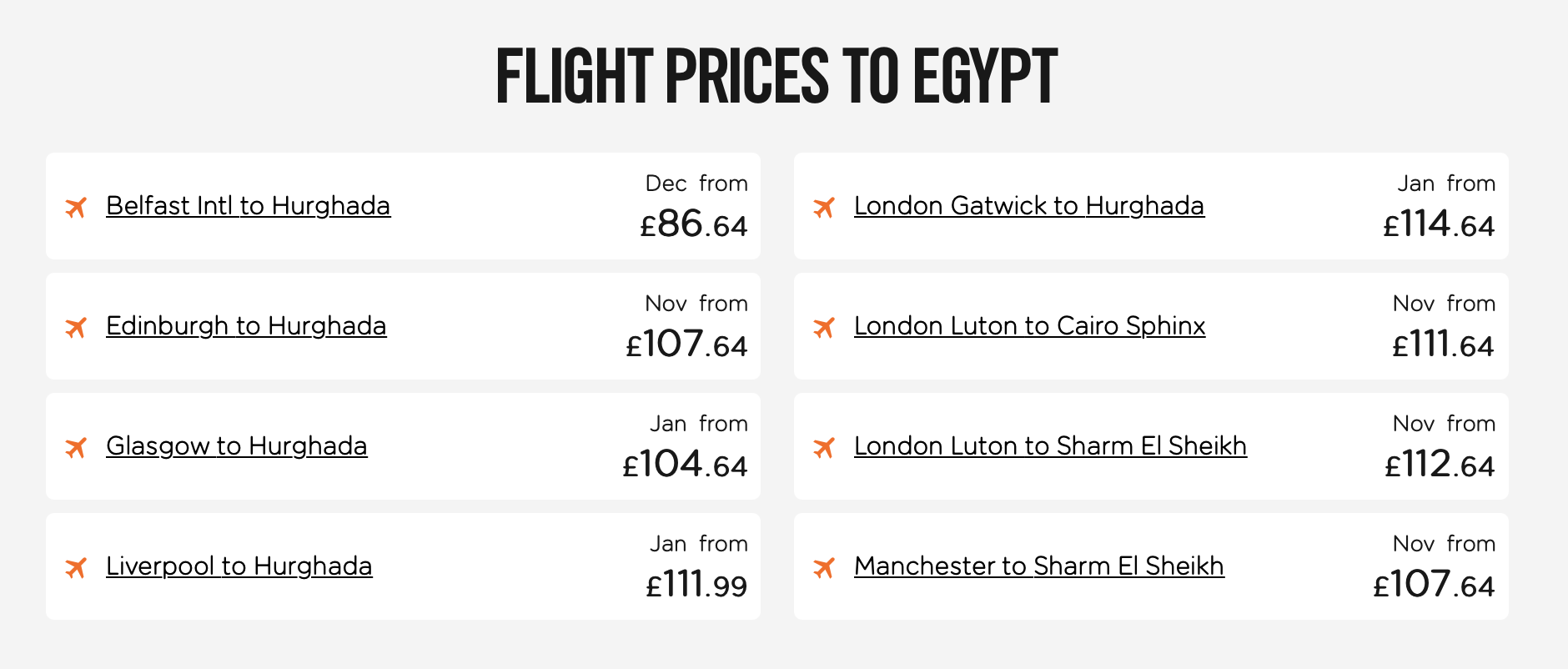Follow the Liverpool to Hurghada link
The width and height of the screenshot is (1568, 669).
pyautogui.click(x=239, y=566)
